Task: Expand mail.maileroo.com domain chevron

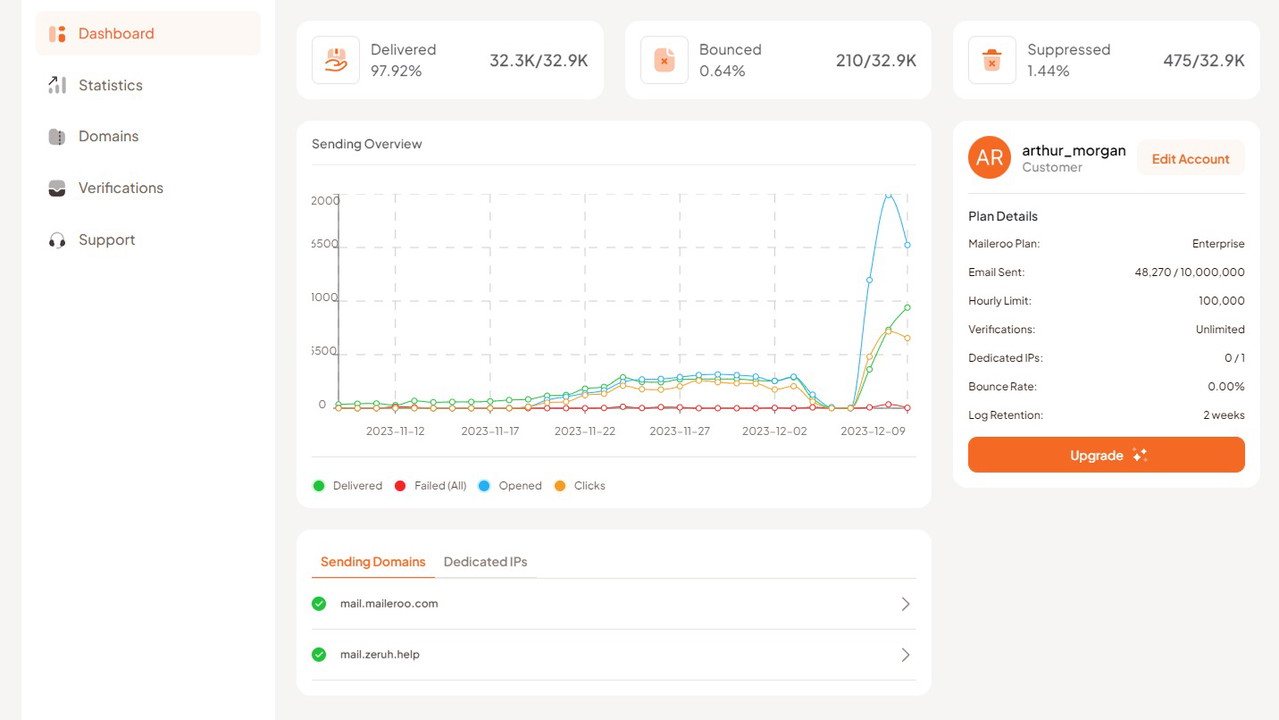Action: [x=905, y=604]
